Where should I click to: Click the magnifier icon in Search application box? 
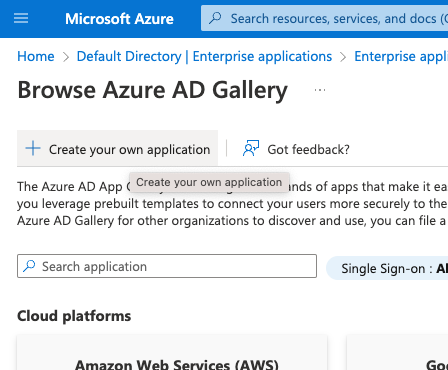(x=29, y=266)
